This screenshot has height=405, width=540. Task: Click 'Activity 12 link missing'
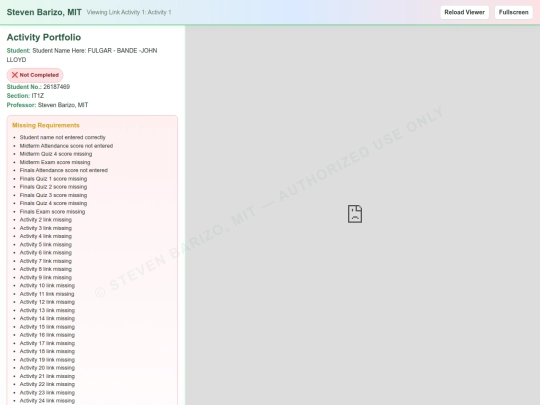[x=47, y=302]
